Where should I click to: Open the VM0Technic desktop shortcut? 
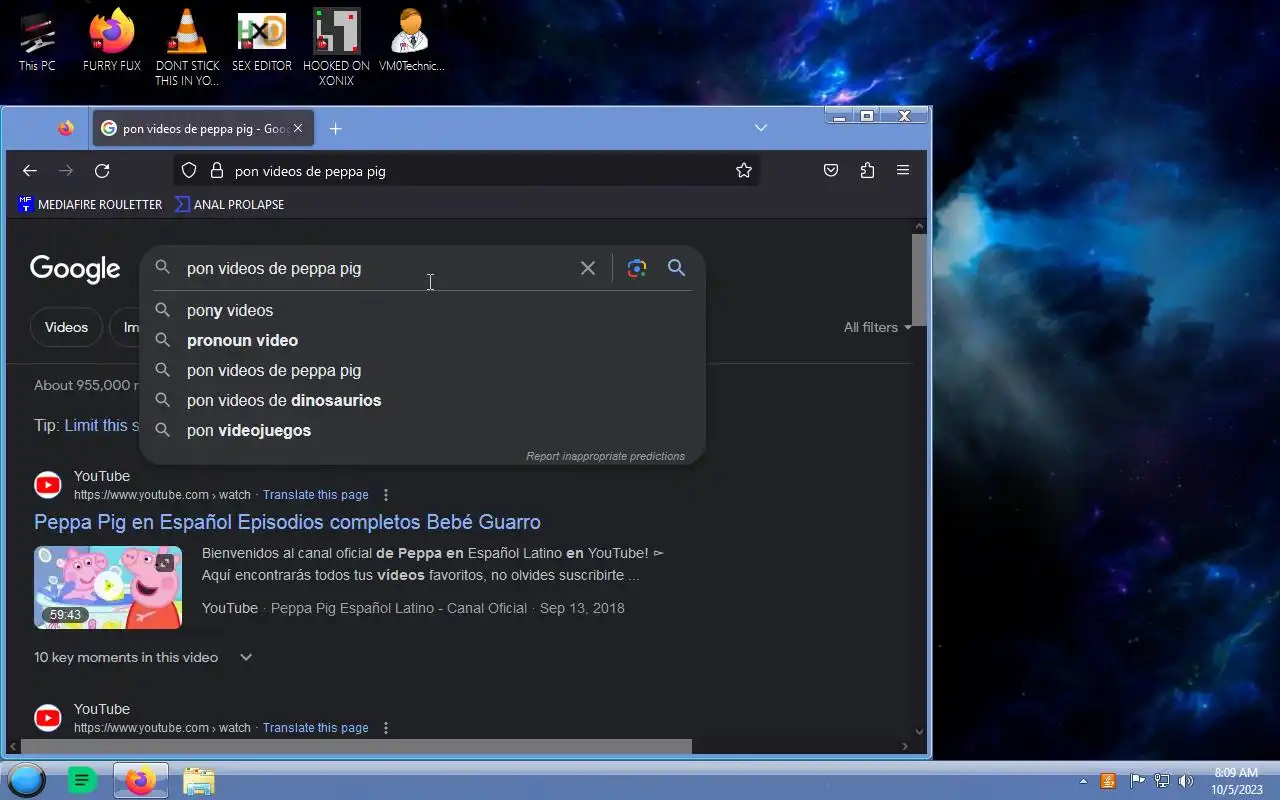(x=411, y=41)
